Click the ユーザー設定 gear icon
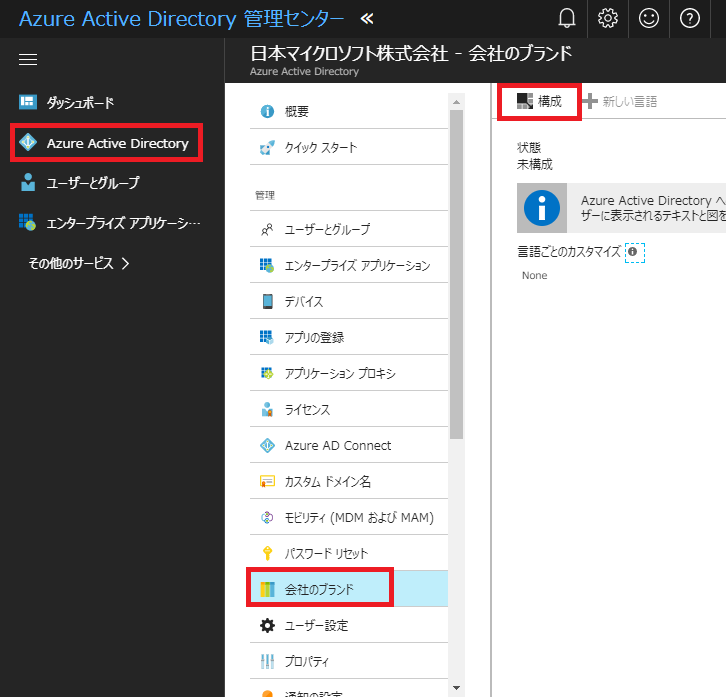The width and height of the screenshot is (726, 697). click(267, 626)
